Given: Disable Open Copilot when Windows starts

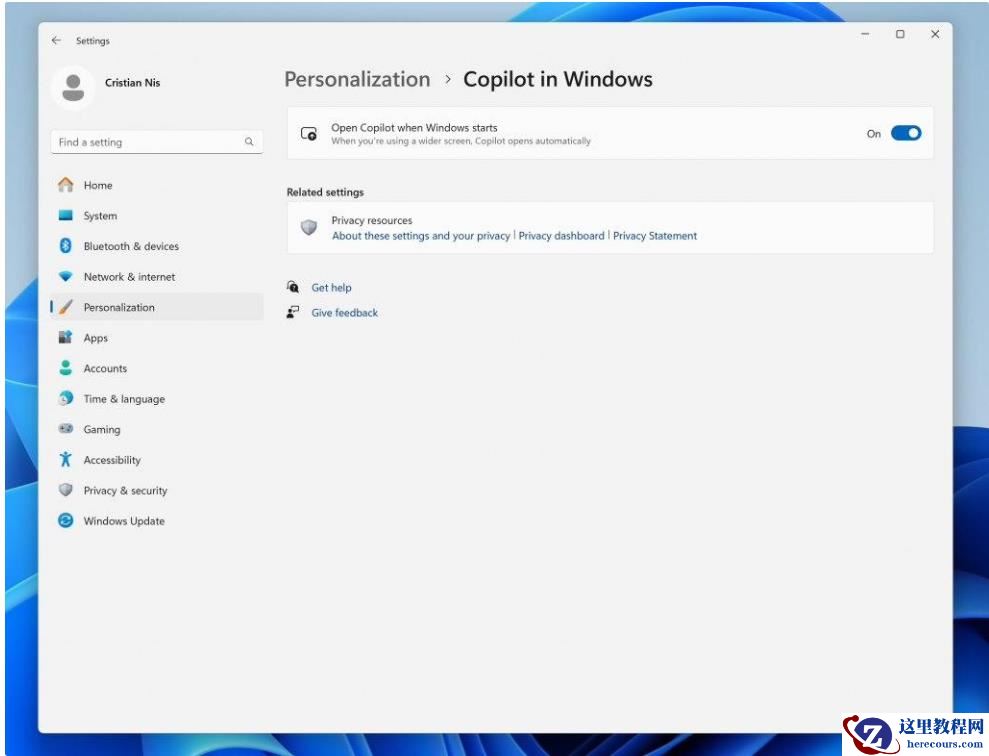Looking at the screenshot, I should (905, 131).
